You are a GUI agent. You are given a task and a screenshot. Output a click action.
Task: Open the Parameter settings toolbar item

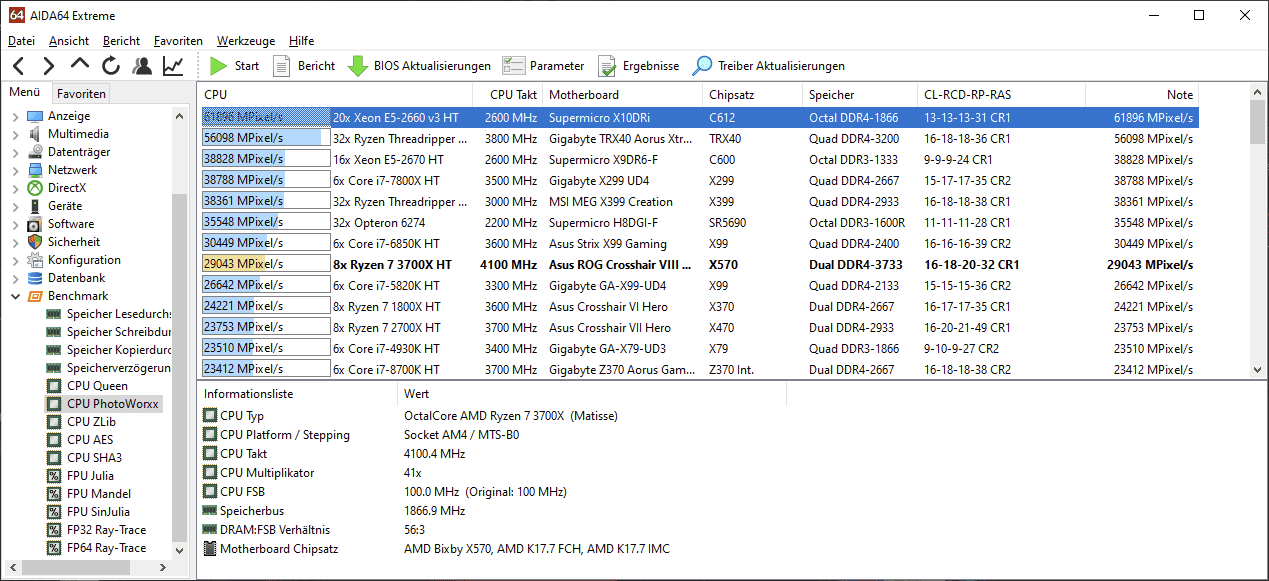[x=543, y=66]
